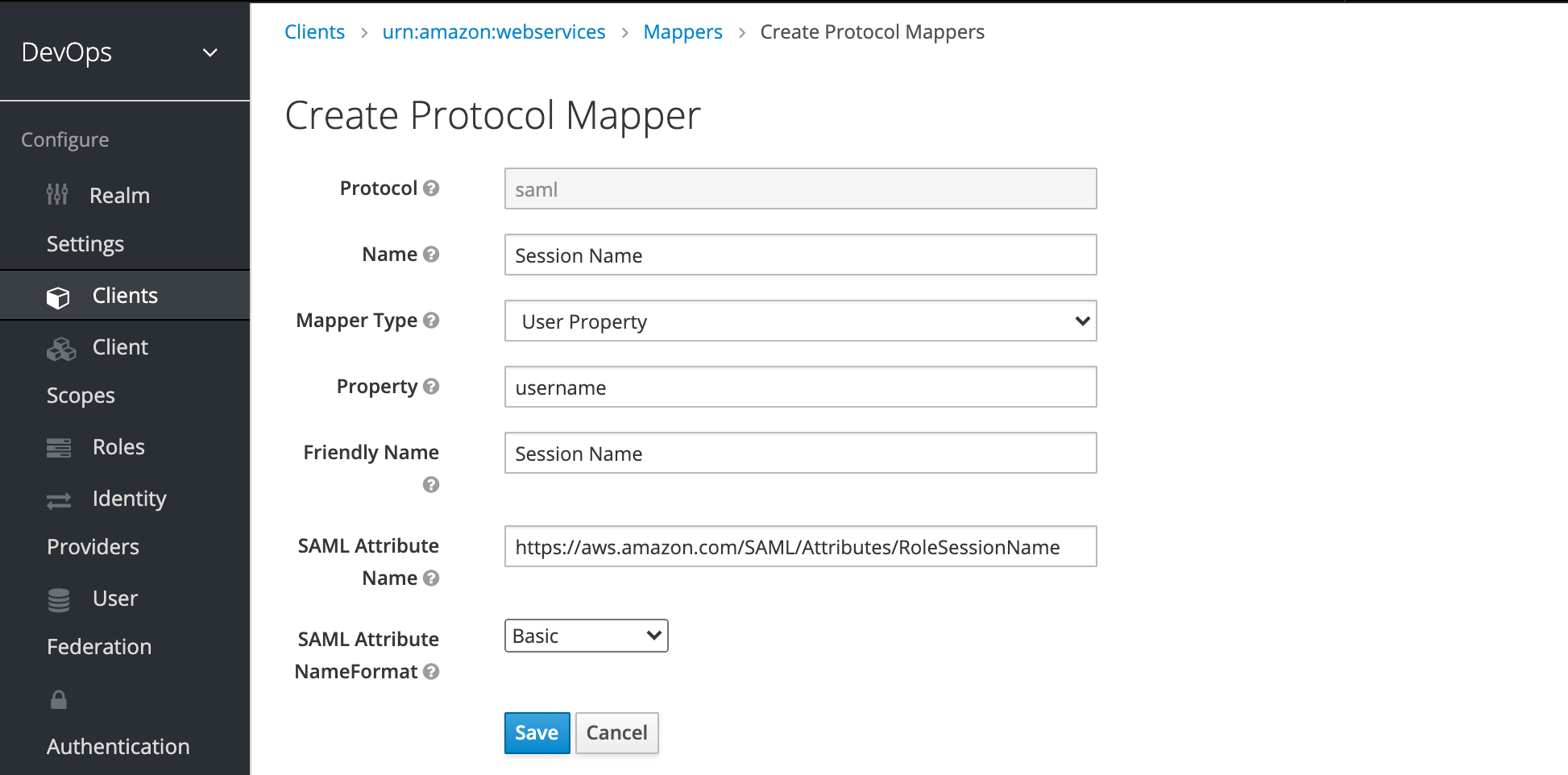Select the Authentication lock icon
This screenshot has height=775, width=1568.
[x=57, y=698]
